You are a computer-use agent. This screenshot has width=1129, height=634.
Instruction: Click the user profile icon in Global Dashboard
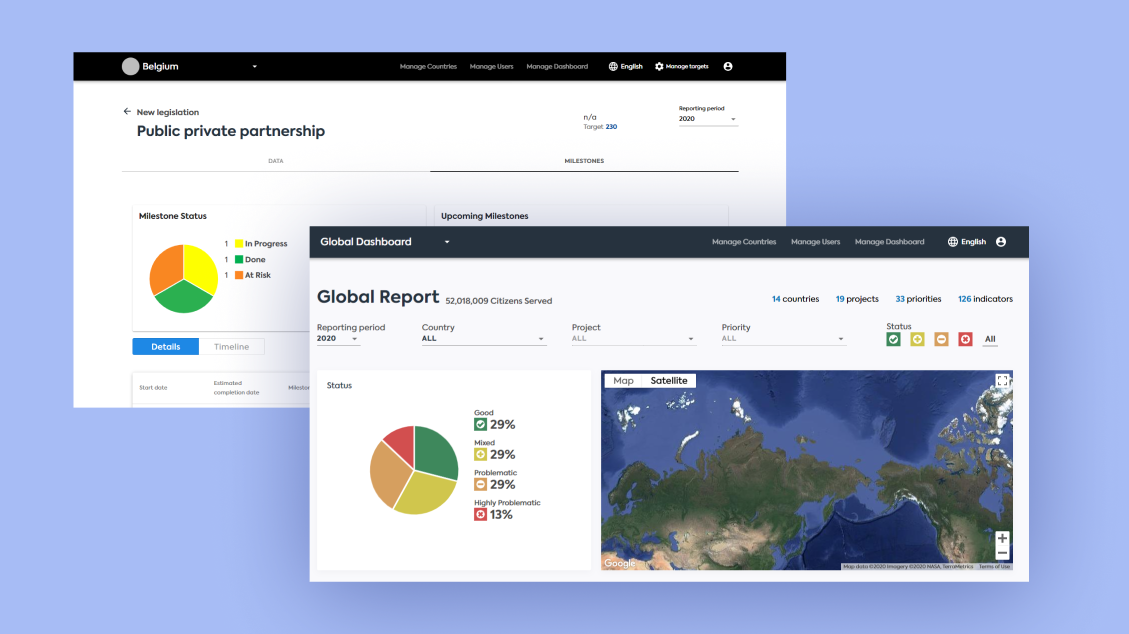tap(1000, 242)
